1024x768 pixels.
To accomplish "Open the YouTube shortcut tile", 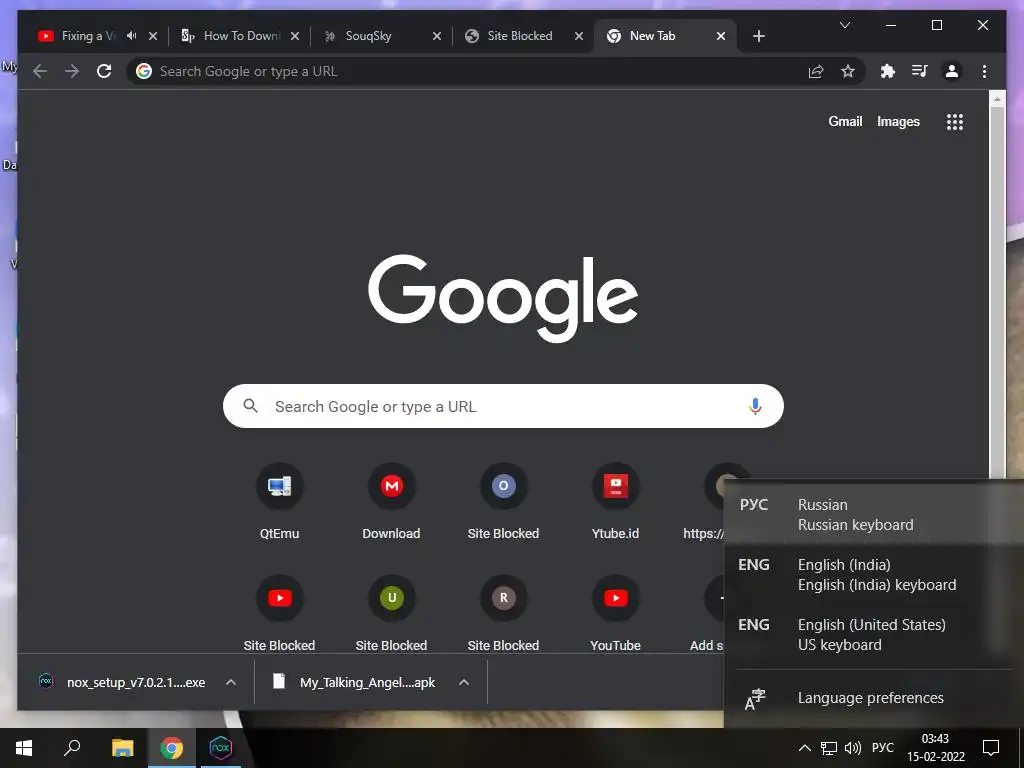I will 615,613.
